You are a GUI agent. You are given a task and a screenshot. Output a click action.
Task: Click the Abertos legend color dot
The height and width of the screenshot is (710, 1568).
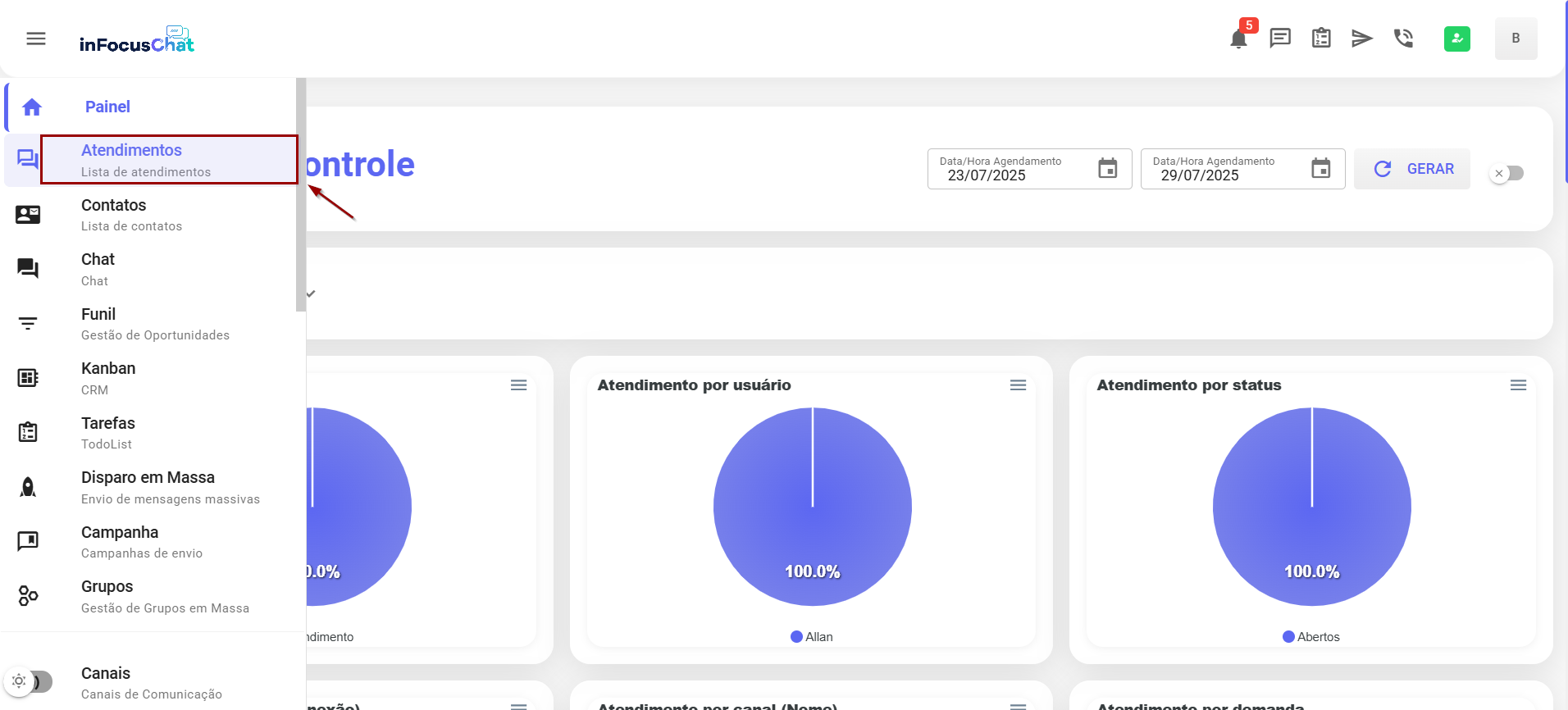tap(1288, 637)
